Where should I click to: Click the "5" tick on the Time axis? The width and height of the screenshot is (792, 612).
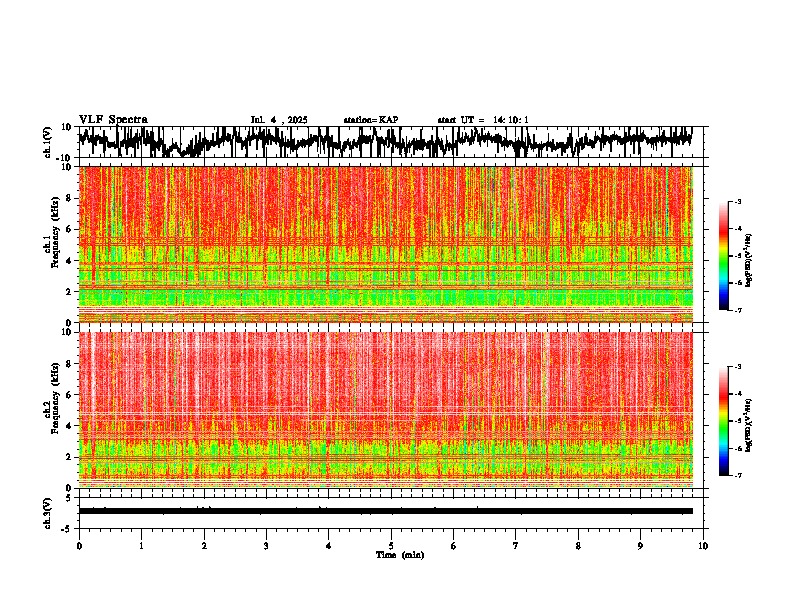[x=391, y=546]
